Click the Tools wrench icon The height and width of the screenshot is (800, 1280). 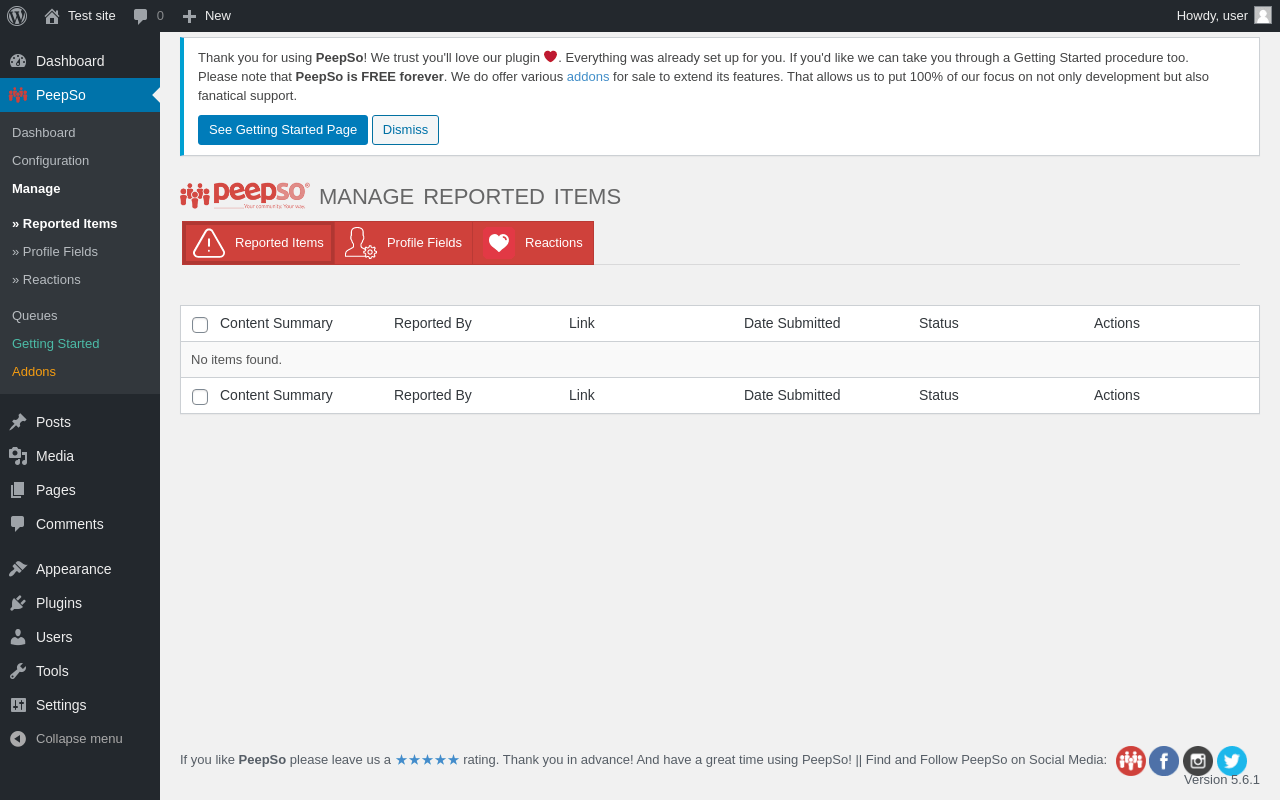[18, 671]
